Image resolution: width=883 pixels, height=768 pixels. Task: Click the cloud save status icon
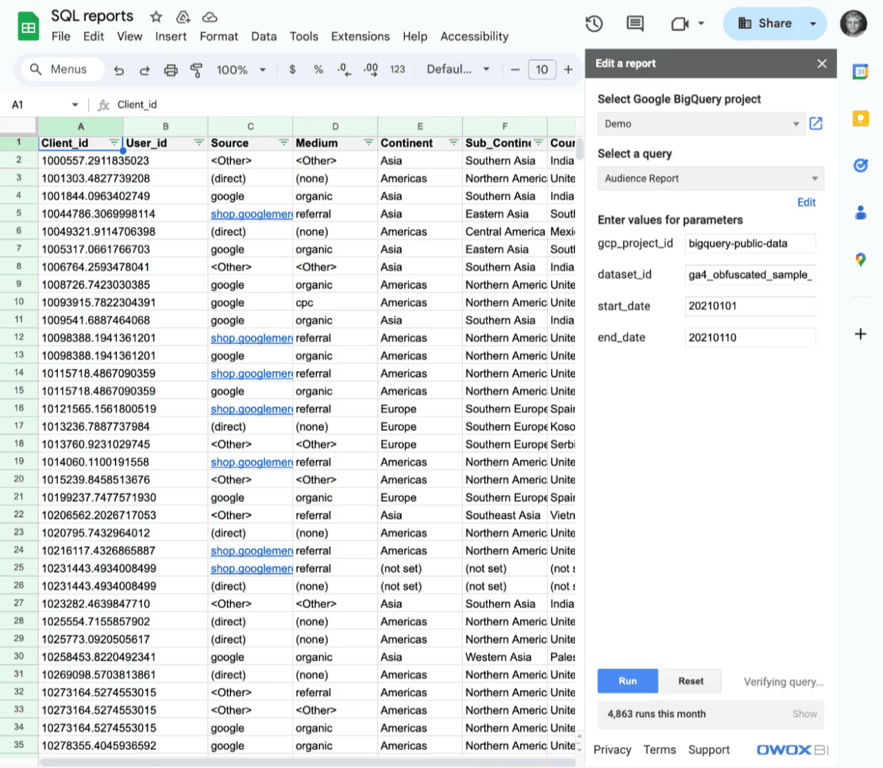[x=209, y=17]
